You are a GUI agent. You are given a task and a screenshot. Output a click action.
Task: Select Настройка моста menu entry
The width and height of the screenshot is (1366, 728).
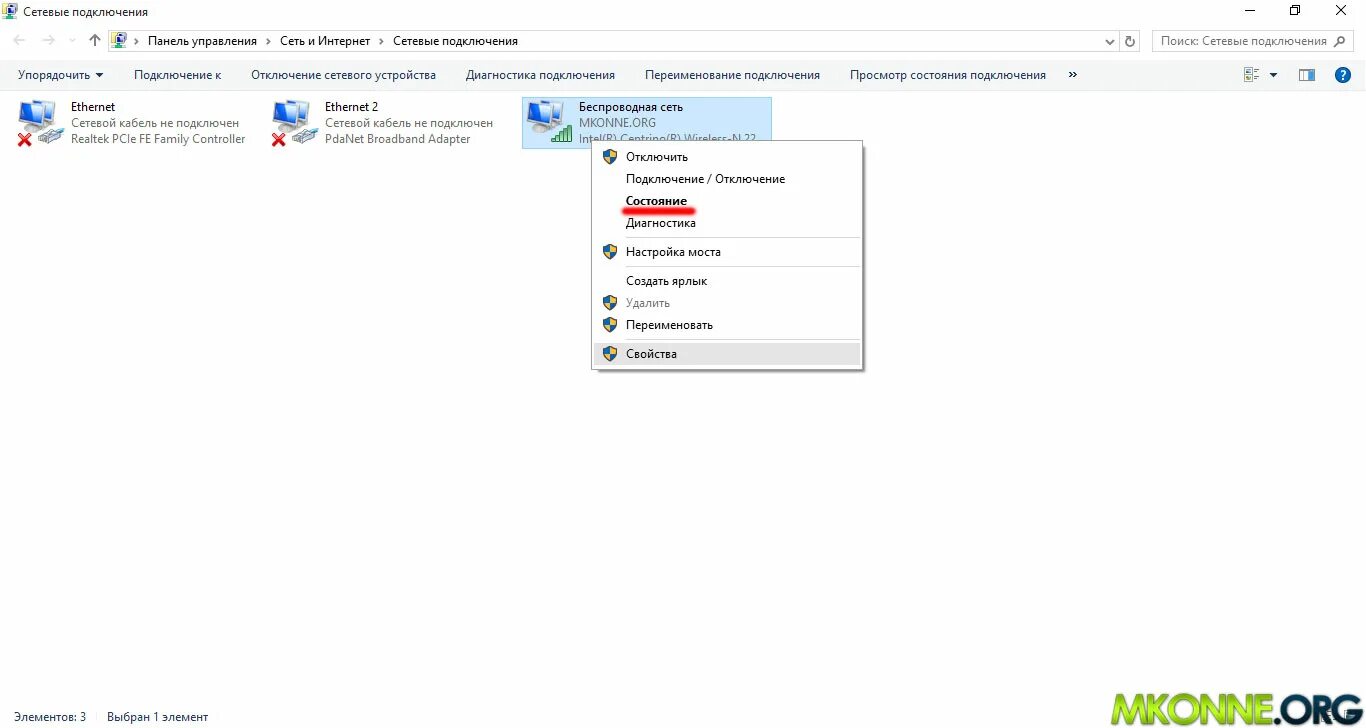[727, 252]
